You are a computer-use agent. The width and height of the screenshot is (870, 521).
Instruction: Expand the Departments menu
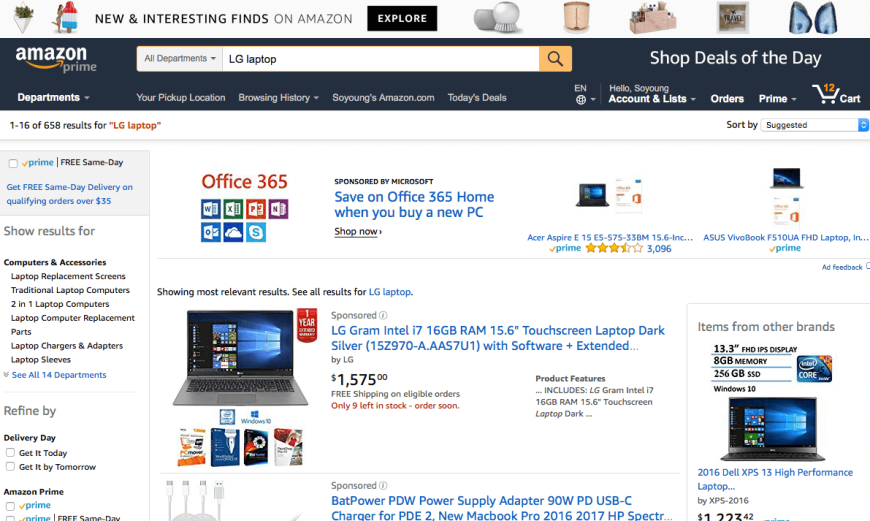pos(53,98)
